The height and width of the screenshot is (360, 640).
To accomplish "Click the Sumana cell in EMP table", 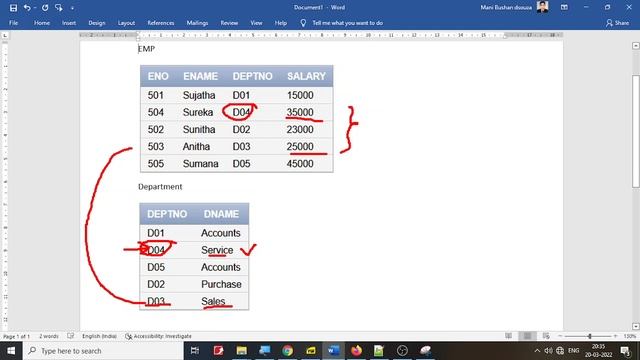I will (200, 164).
